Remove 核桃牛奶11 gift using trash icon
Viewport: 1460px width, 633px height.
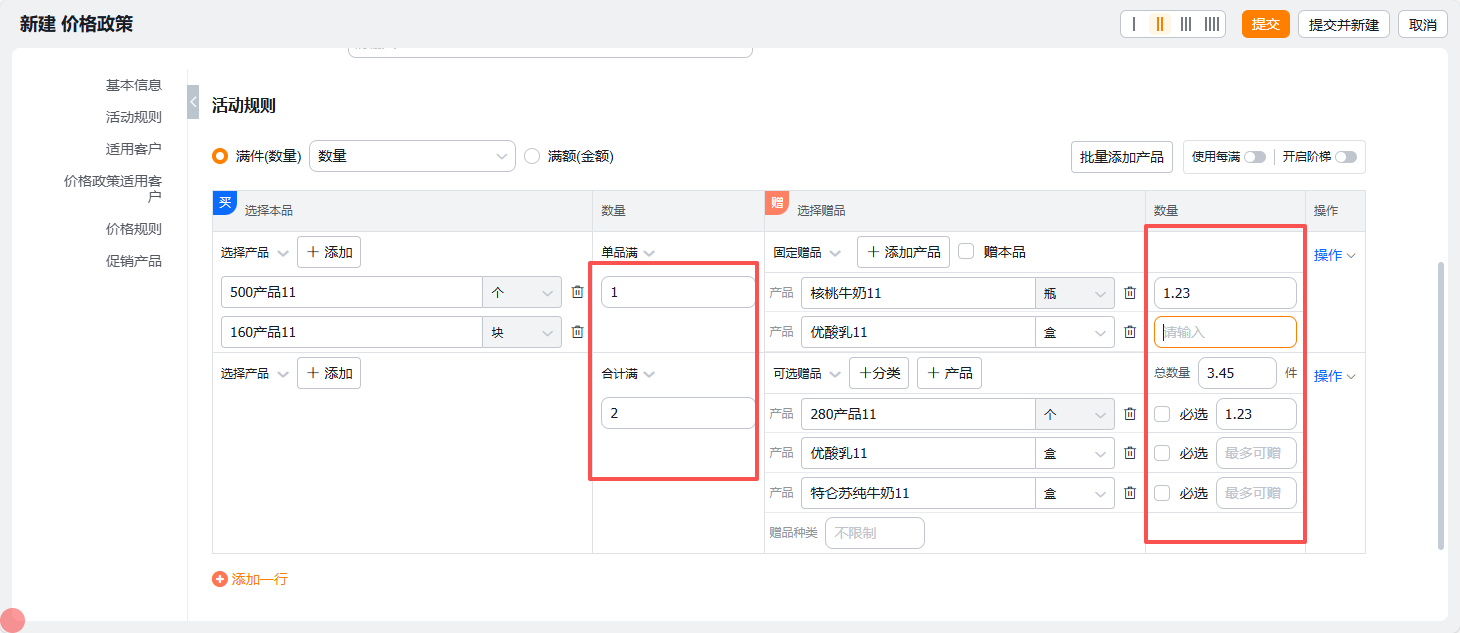coord(1130,292)
